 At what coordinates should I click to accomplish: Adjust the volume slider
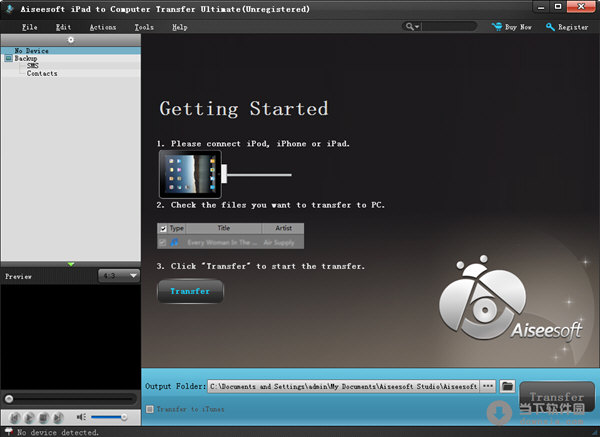[x=109, y=417]
